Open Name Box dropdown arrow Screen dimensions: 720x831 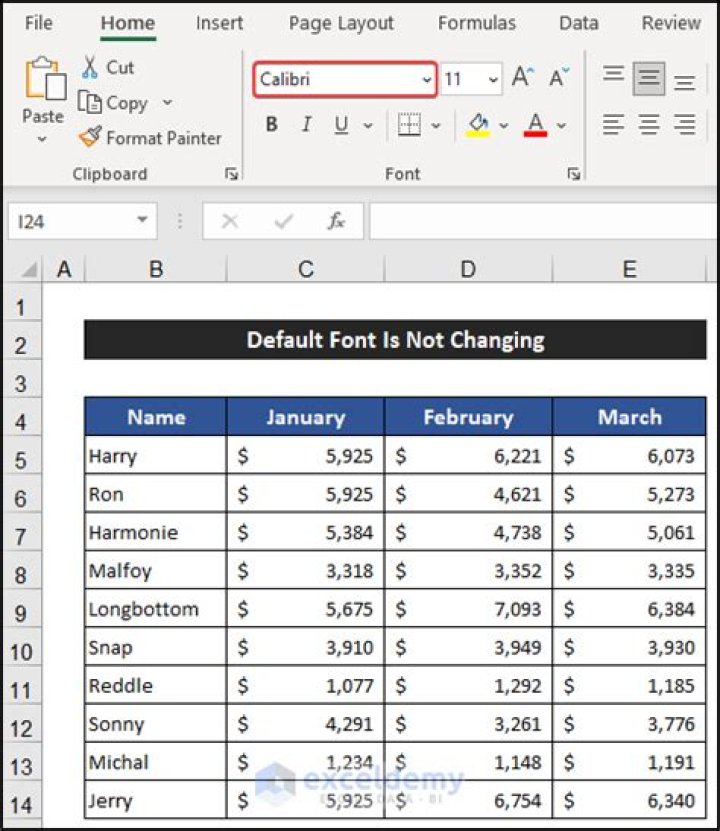tap(142, 219)
